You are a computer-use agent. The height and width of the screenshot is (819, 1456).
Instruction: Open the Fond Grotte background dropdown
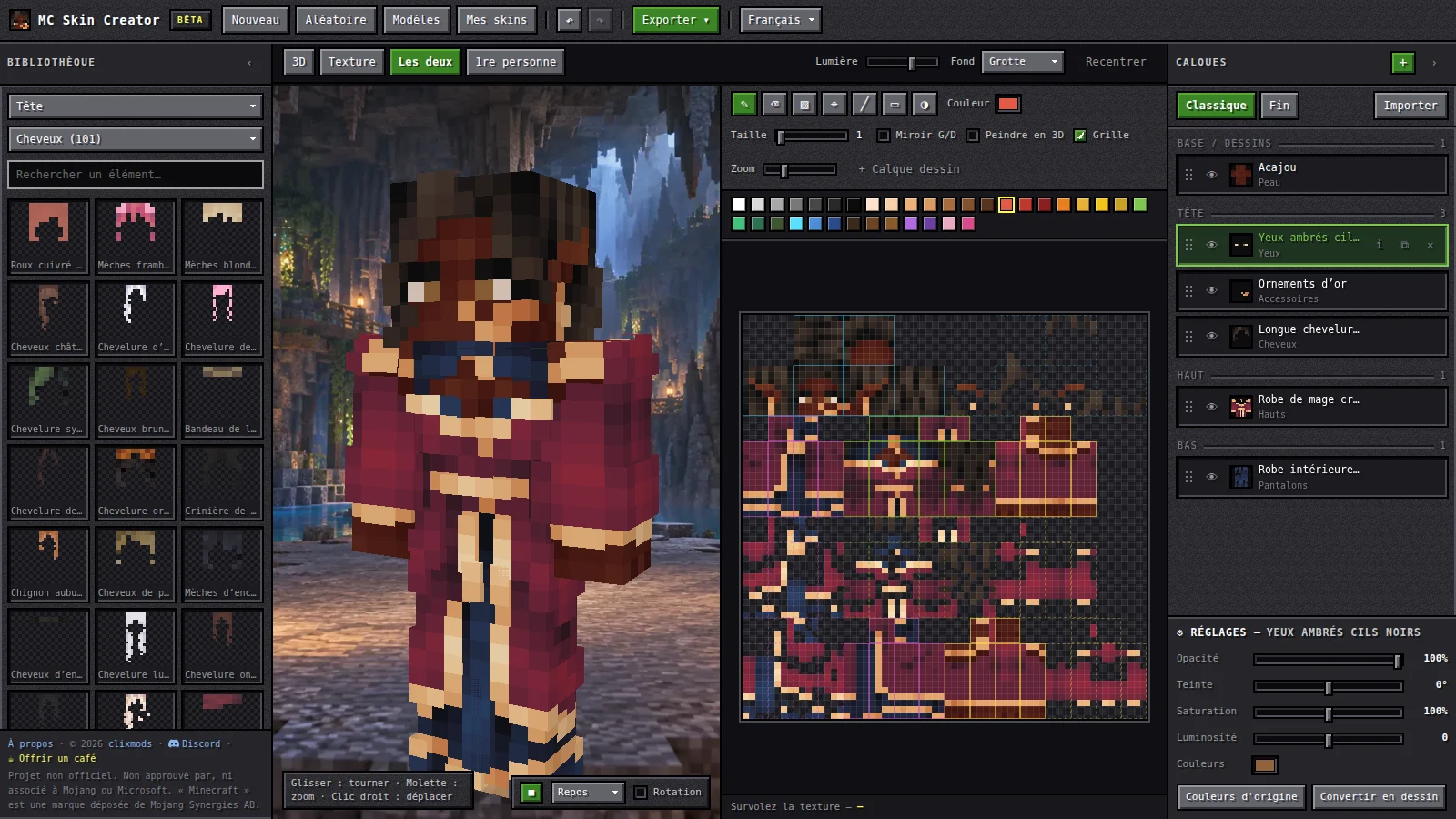(x=1023, y=62)
